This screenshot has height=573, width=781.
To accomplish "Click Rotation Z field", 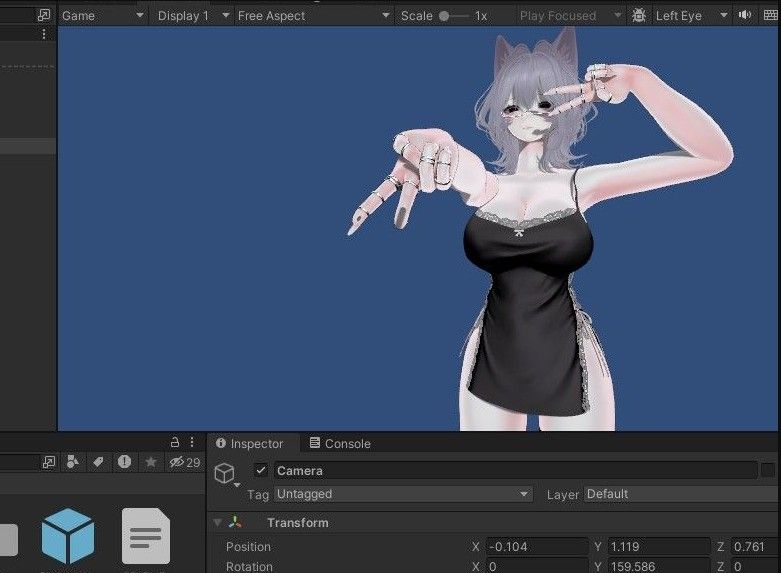I will 755,566.
